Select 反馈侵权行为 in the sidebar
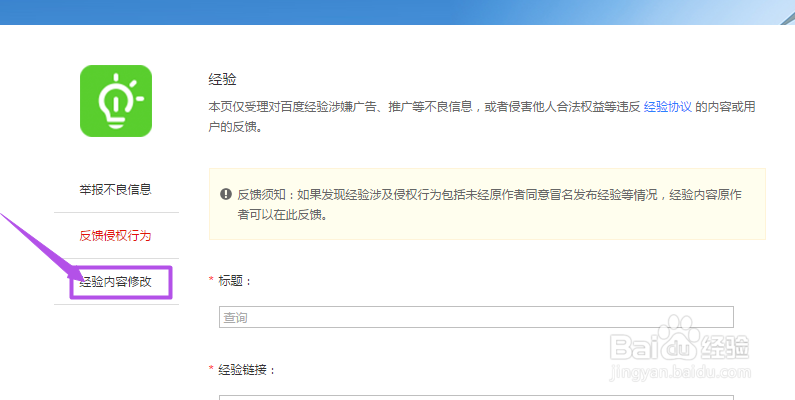 click(x=115, y=236)
